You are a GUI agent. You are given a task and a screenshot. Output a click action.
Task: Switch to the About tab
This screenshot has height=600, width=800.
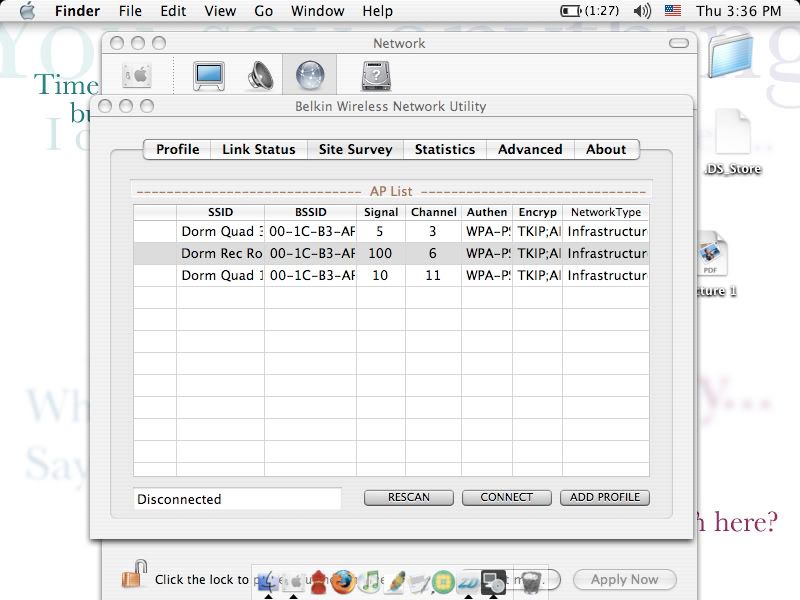point(606,149)
